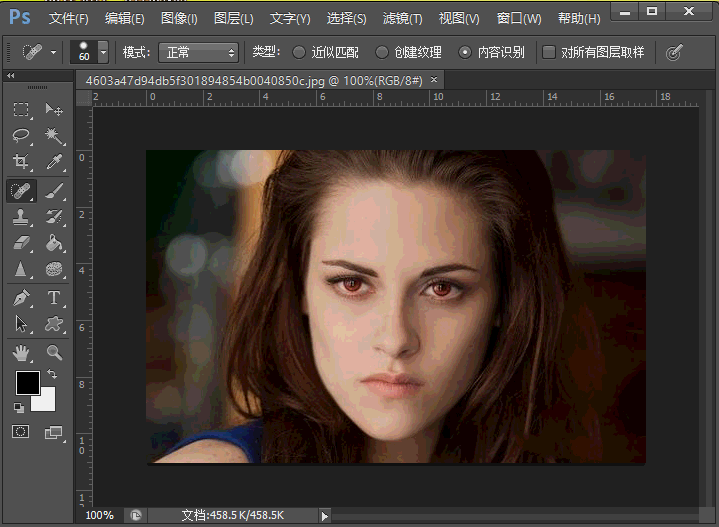
Task: Select the Rectangular Marquee tool
Action: tap(21, 109)
